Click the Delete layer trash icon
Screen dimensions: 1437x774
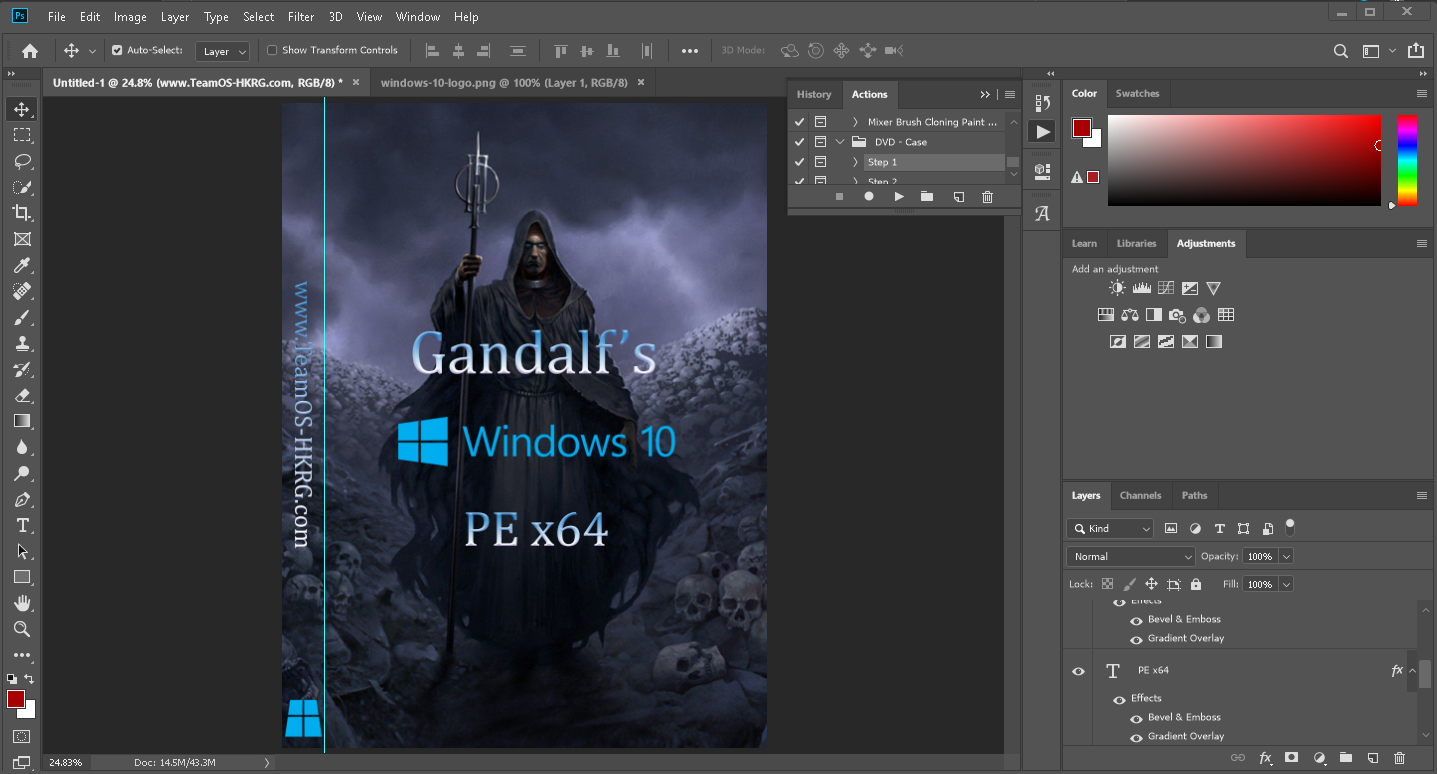tap(1399, 758)
